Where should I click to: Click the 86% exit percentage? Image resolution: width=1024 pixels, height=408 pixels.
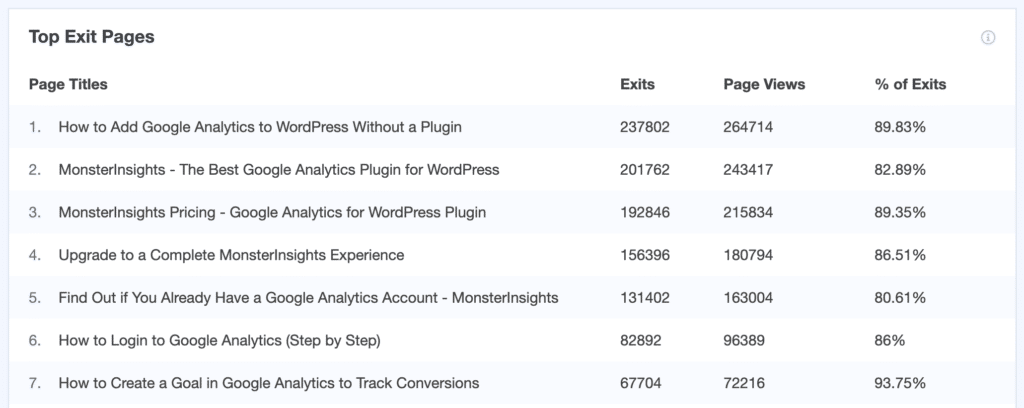(889, 340)
